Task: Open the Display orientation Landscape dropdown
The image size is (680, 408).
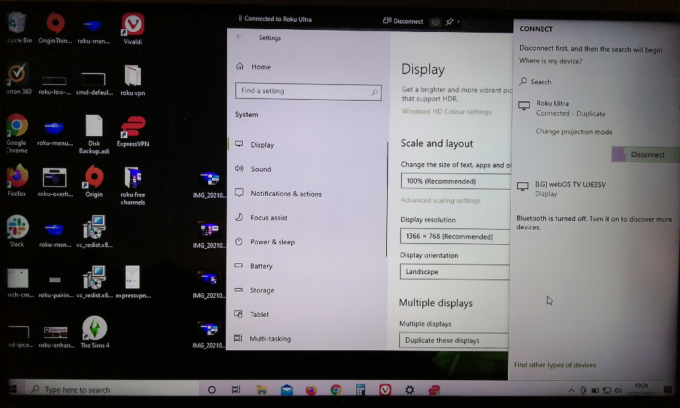Action: click(454, 271)
